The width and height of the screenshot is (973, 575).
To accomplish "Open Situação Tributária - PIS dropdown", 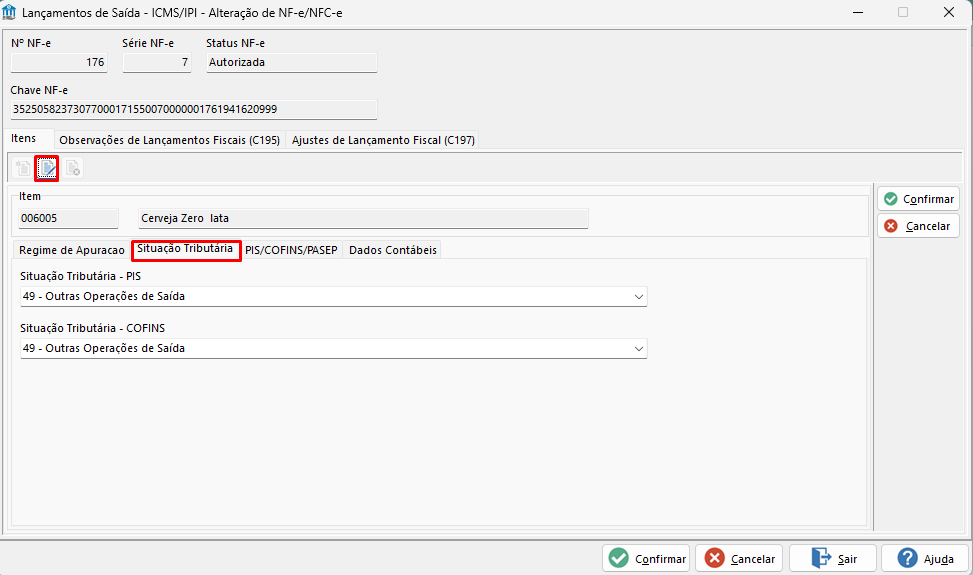I will click(x=333, y=296).
